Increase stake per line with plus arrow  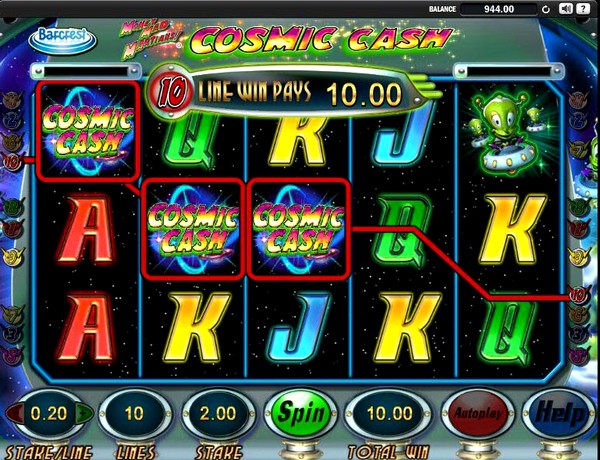(84, 414)
